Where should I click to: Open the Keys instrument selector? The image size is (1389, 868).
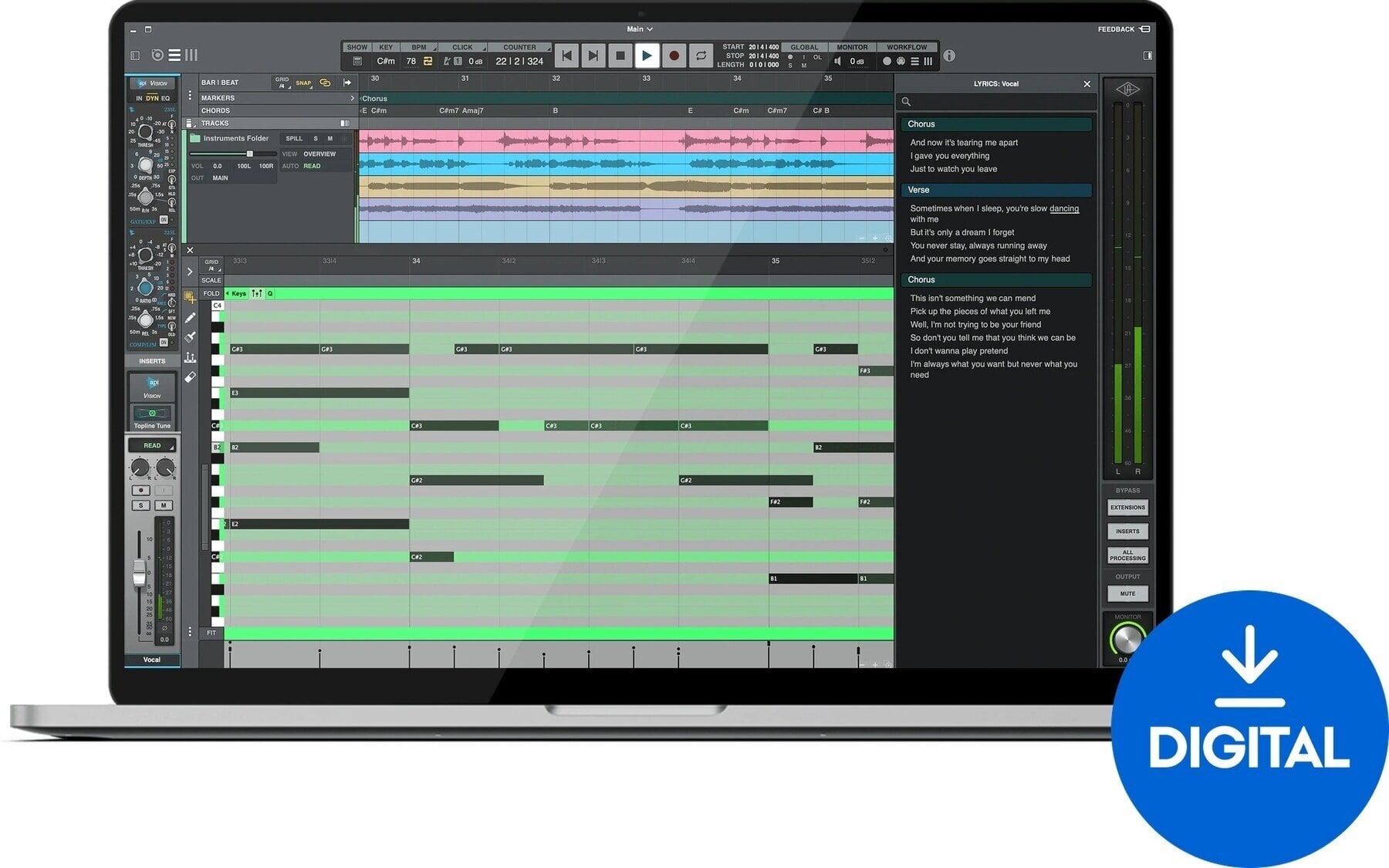[x=238, y=294]
